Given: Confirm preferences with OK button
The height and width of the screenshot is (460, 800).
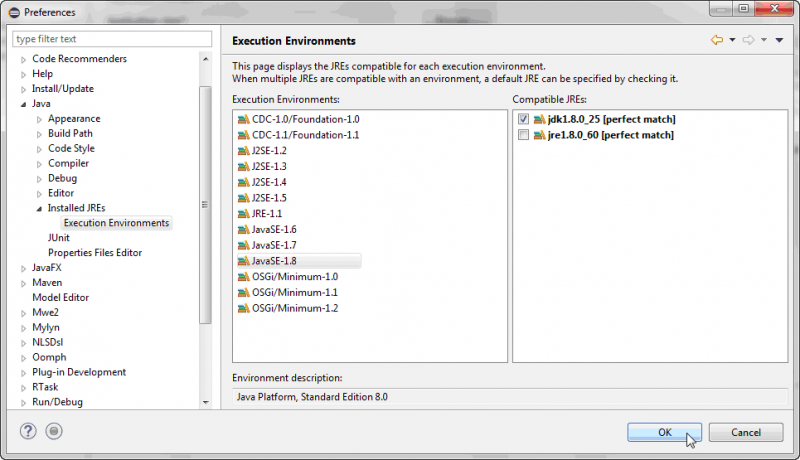Looking at the screenshot, I should (x=664, y=432).
